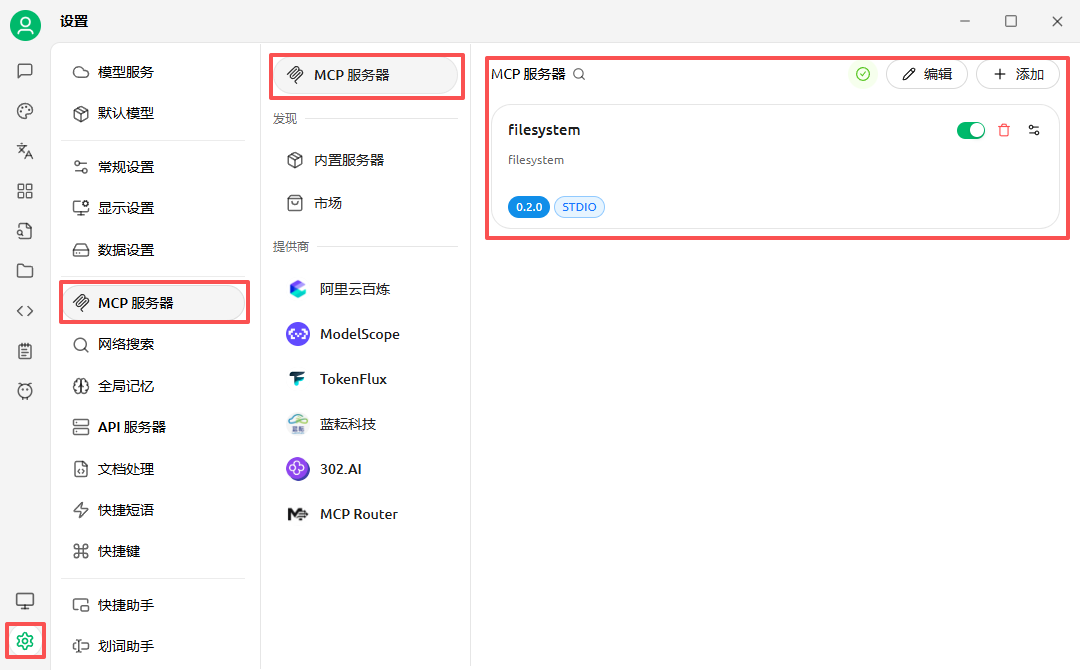Open the code tools icon in sidebar
The width and height of the screenshot is (1080, 670).
coord(25,311)
